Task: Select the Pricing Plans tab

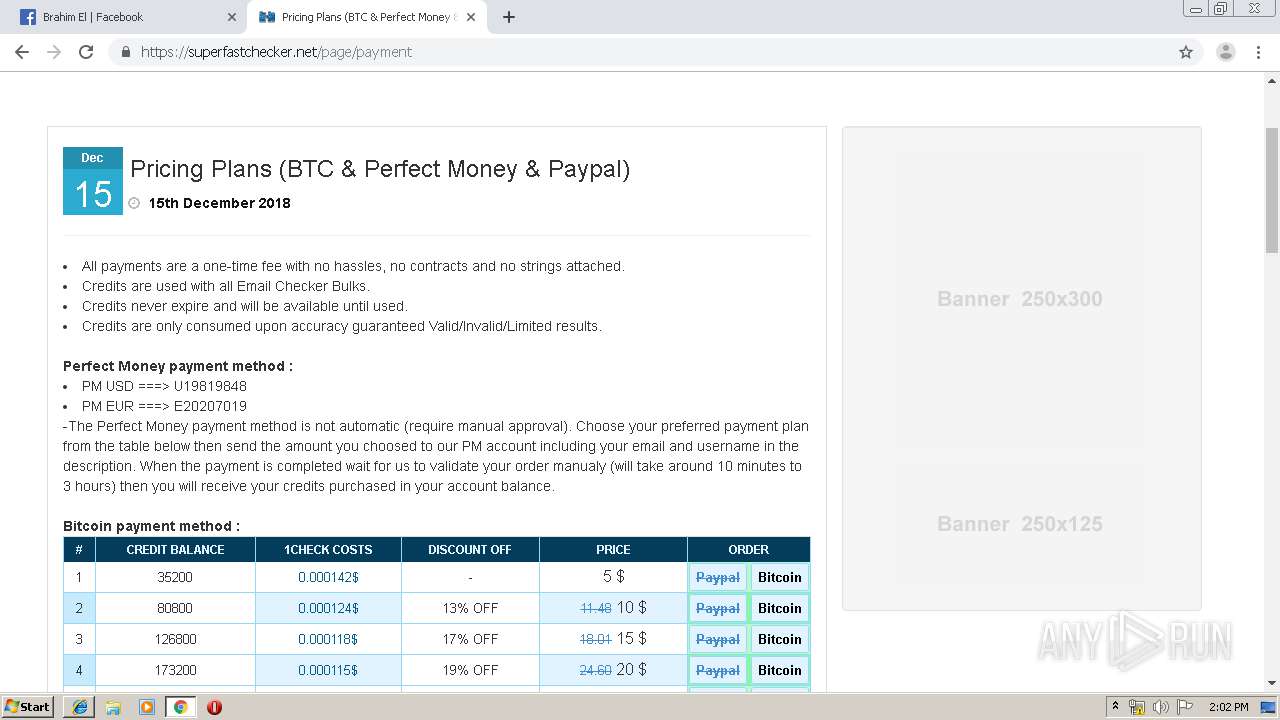Action: 366,17
